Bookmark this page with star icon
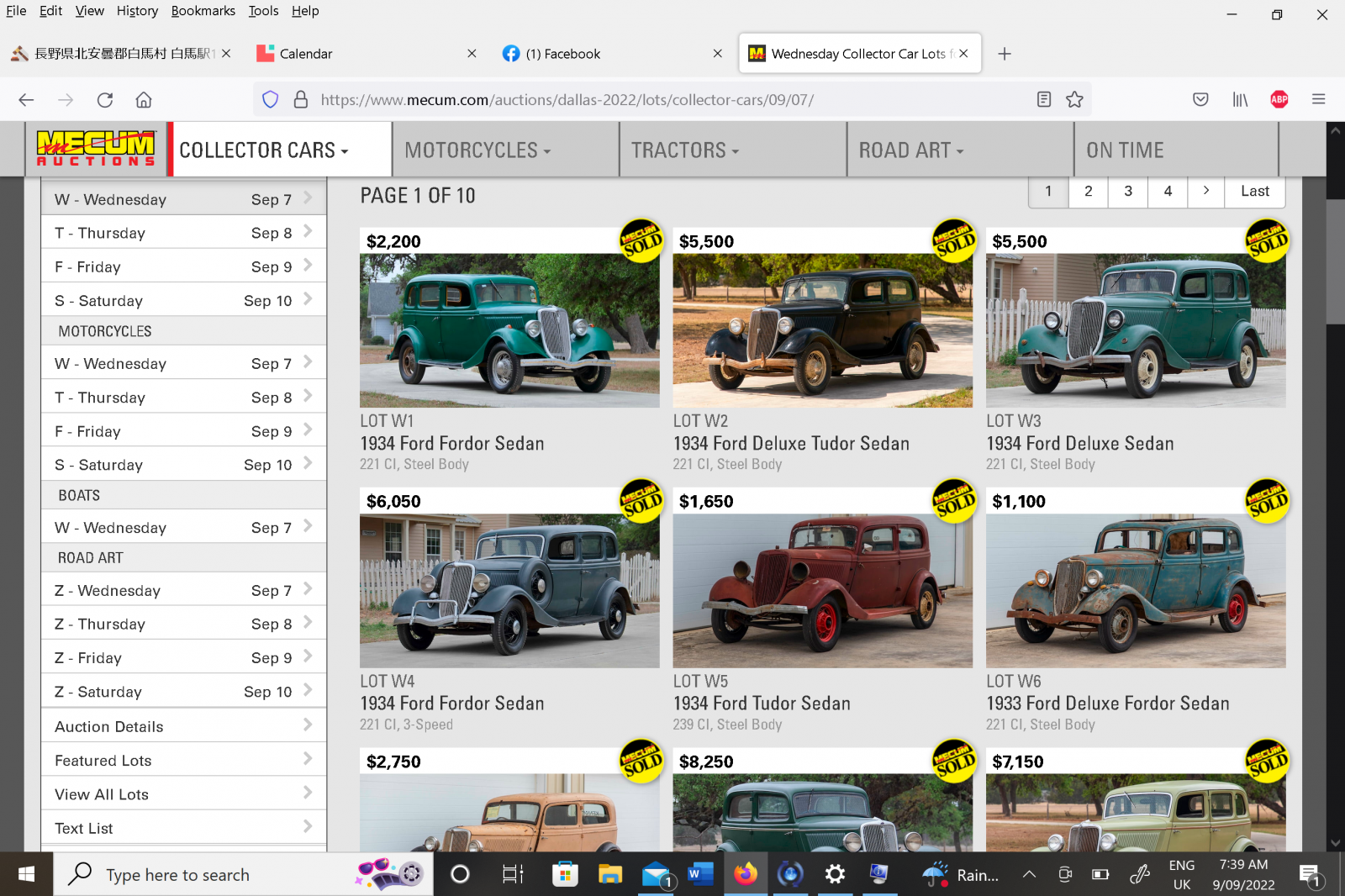1345x896 pixels. (1074, 100)
